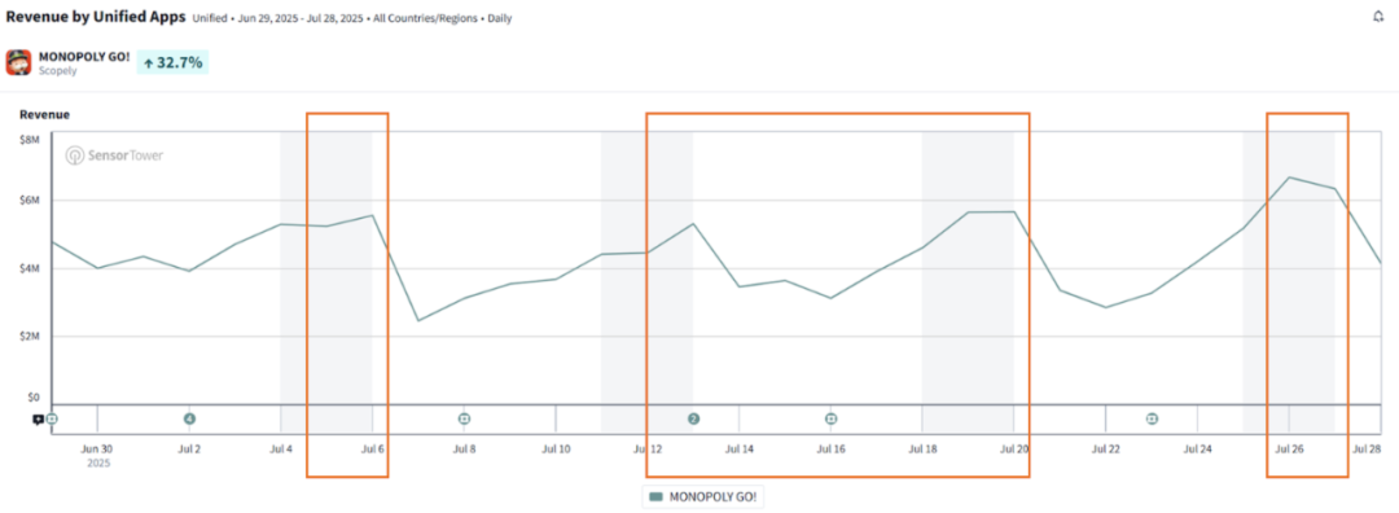The image size is (1399, 513).
Task: Click the Sensor Tower watermark logo
Action: coord(115,156)
